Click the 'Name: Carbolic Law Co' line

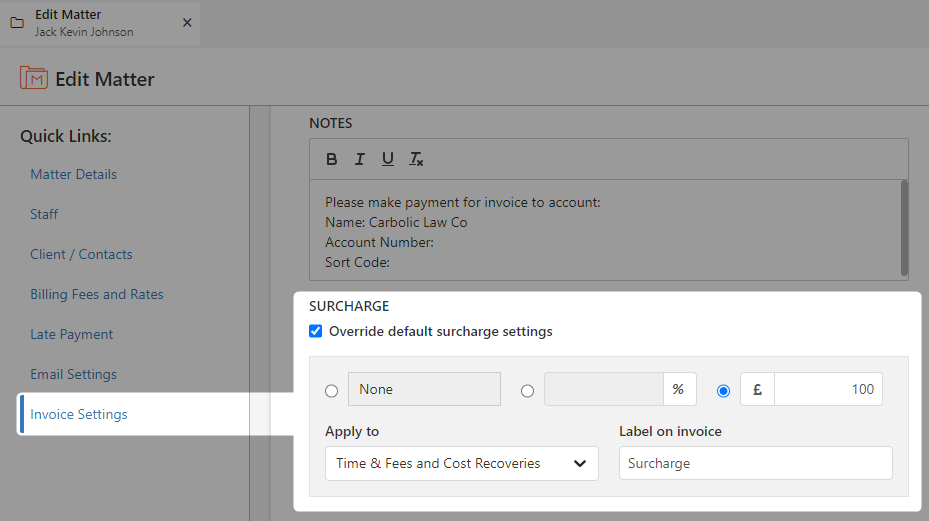pos(396,223)
